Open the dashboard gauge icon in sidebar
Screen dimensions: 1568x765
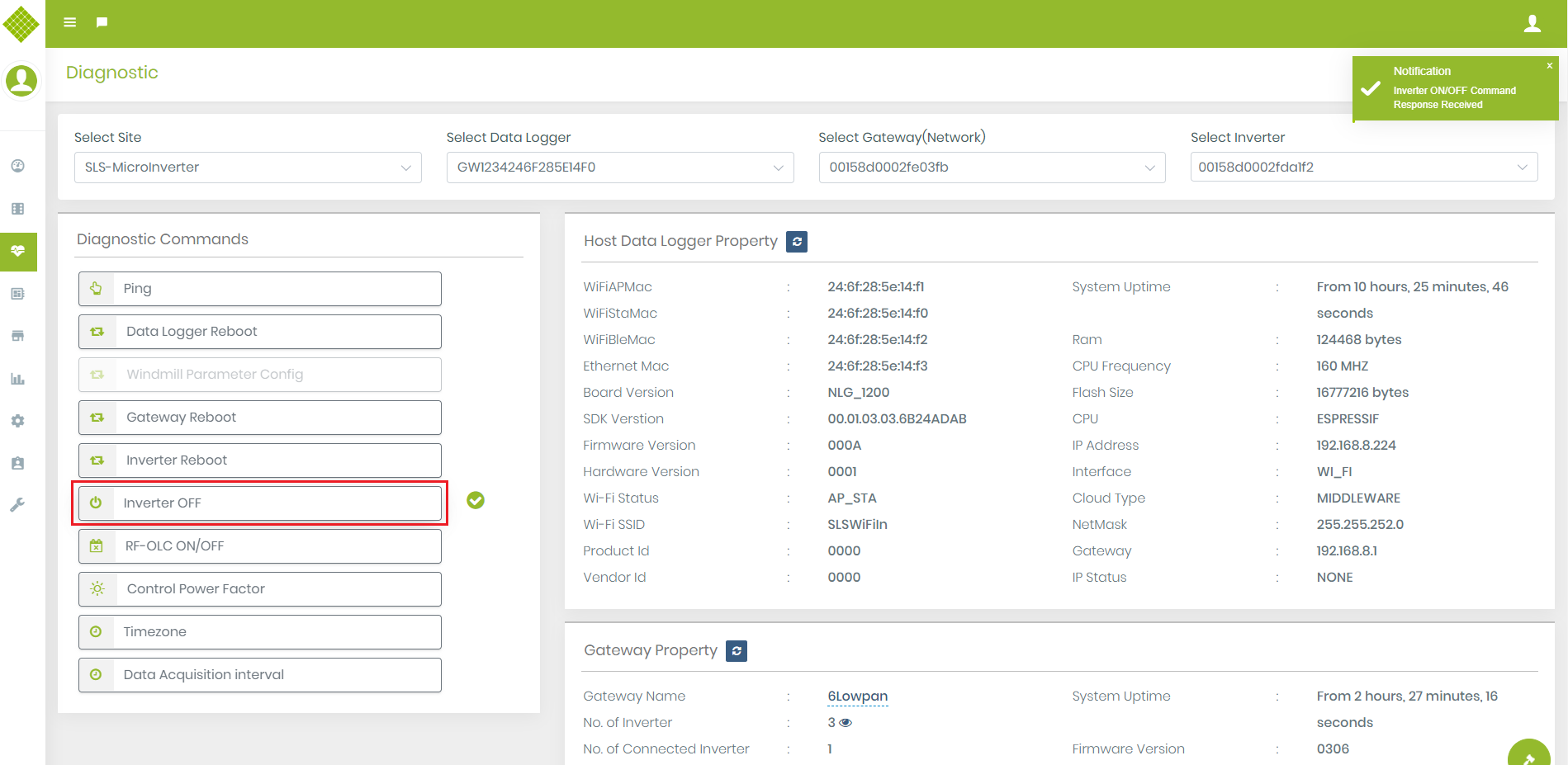click(x=17, y=166)
